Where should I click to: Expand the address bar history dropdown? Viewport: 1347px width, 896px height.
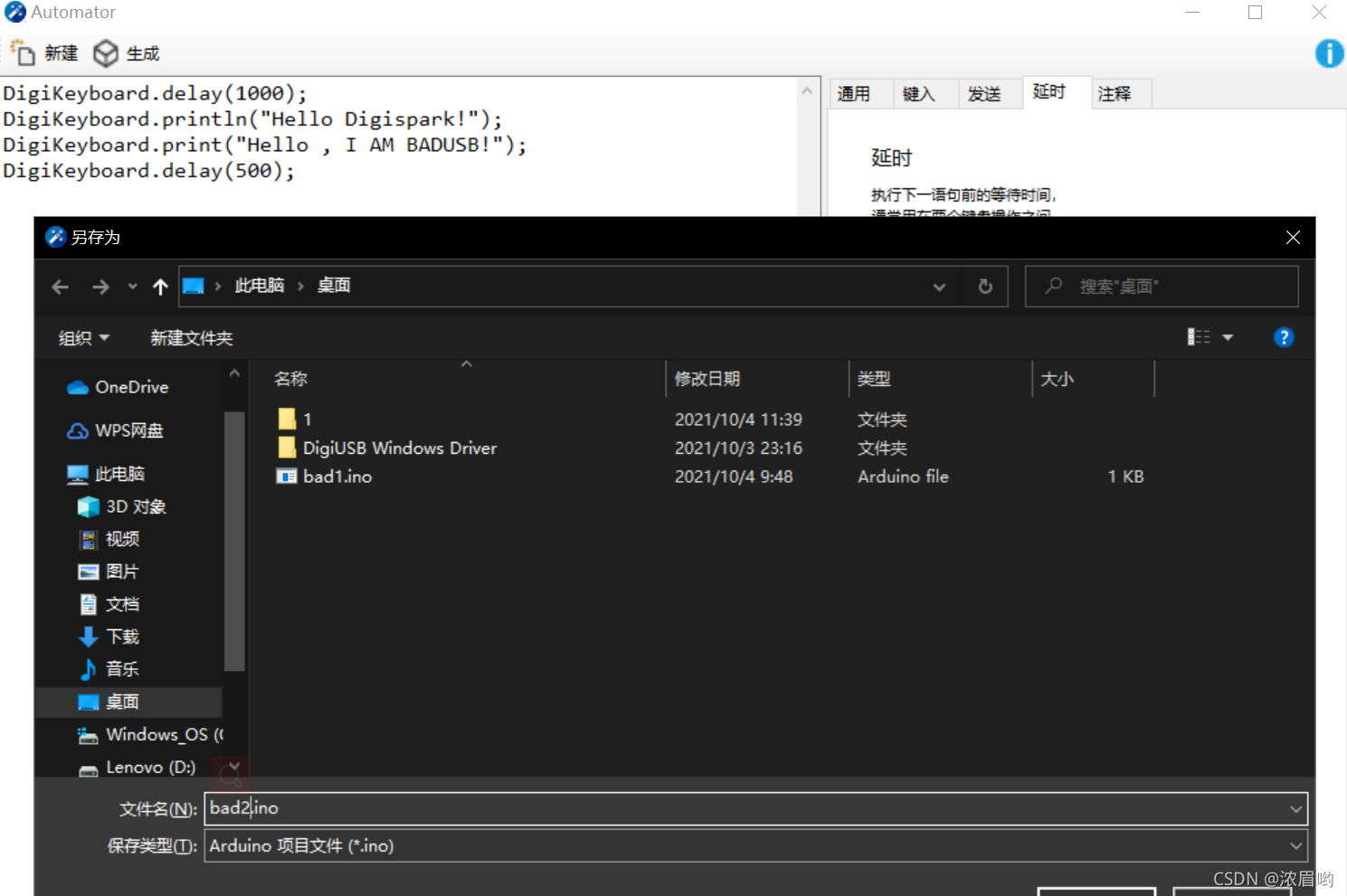(939, 287)
